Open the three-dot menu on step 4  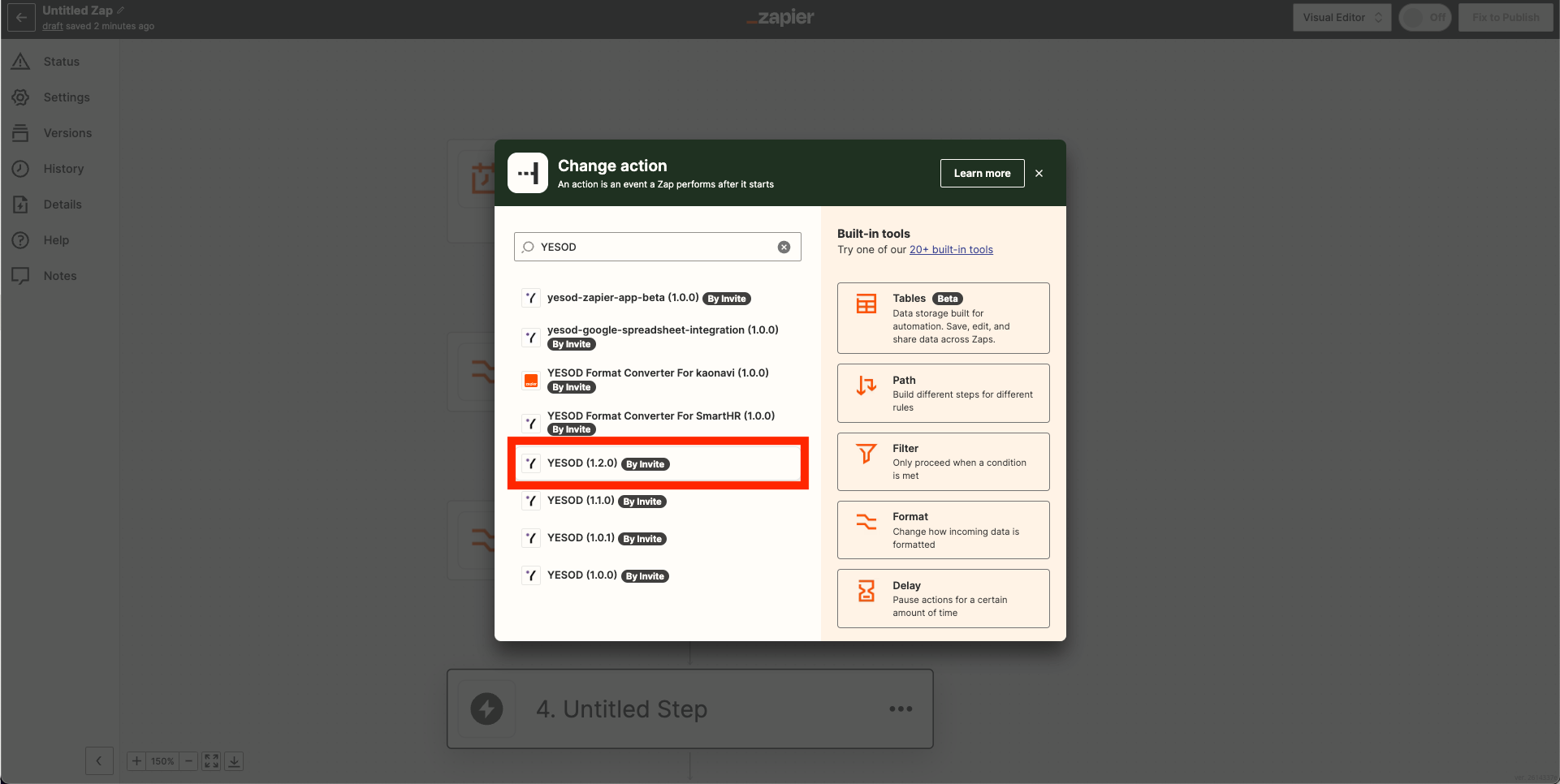pyautogui.click(x=901, y=709)
